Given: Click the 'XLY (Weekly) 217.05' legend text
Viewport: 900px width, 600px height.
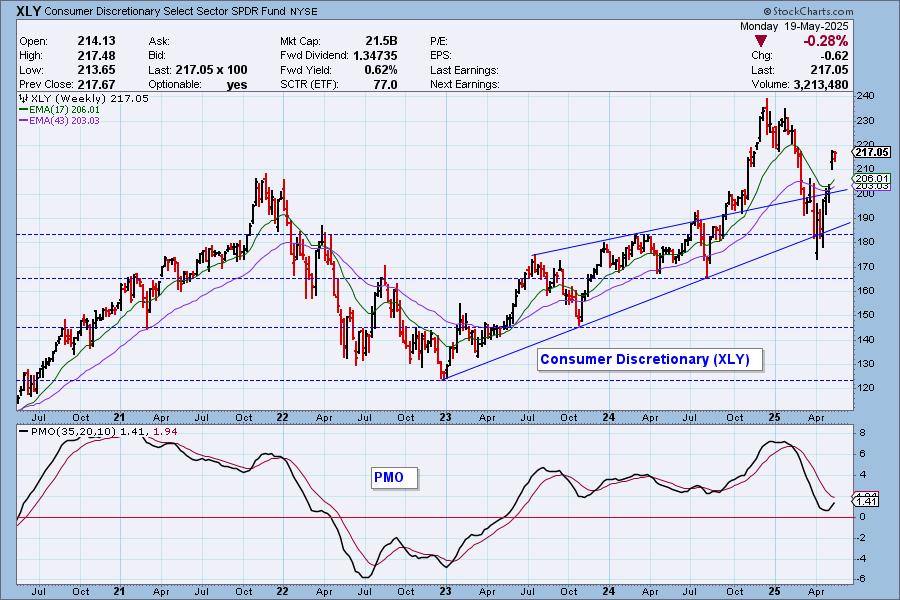Looking at the screenshot, I should point(90,98).
